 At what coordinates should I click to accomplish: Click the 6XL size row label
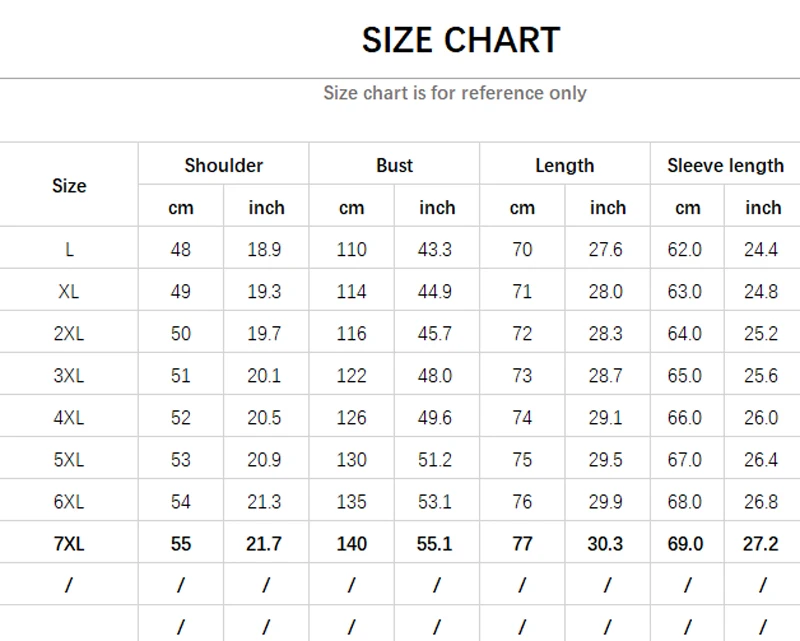point(69,502)
